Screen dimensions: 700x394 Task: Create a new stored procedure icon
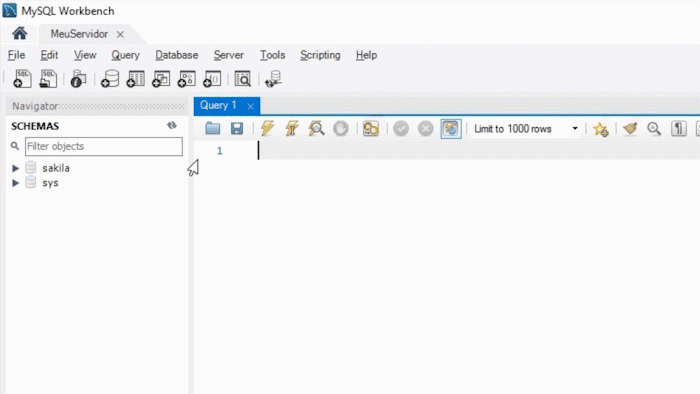pyautogui.click(x=187, y=79)
